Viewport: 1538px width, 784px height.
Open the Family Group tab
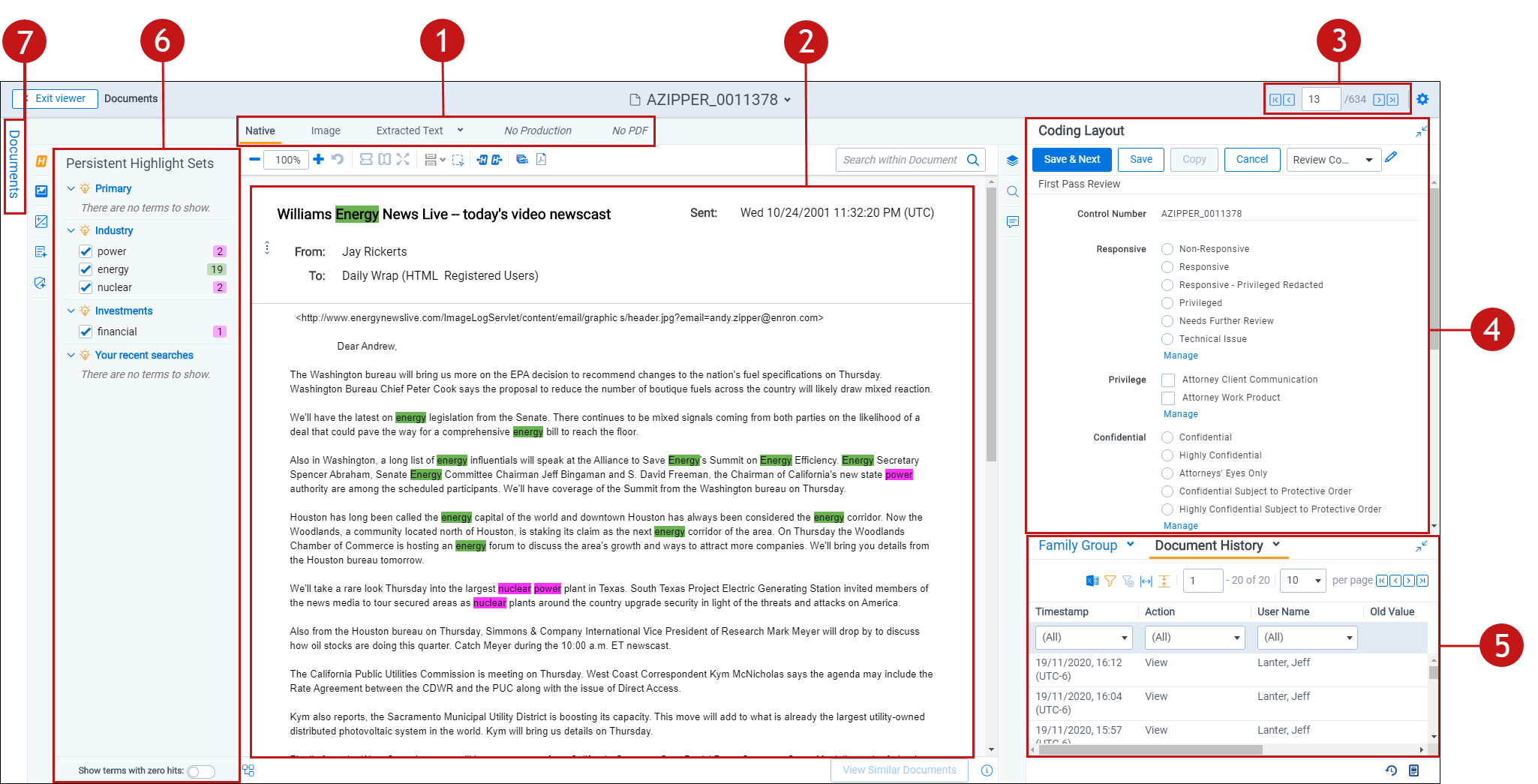click(1077, 545)
